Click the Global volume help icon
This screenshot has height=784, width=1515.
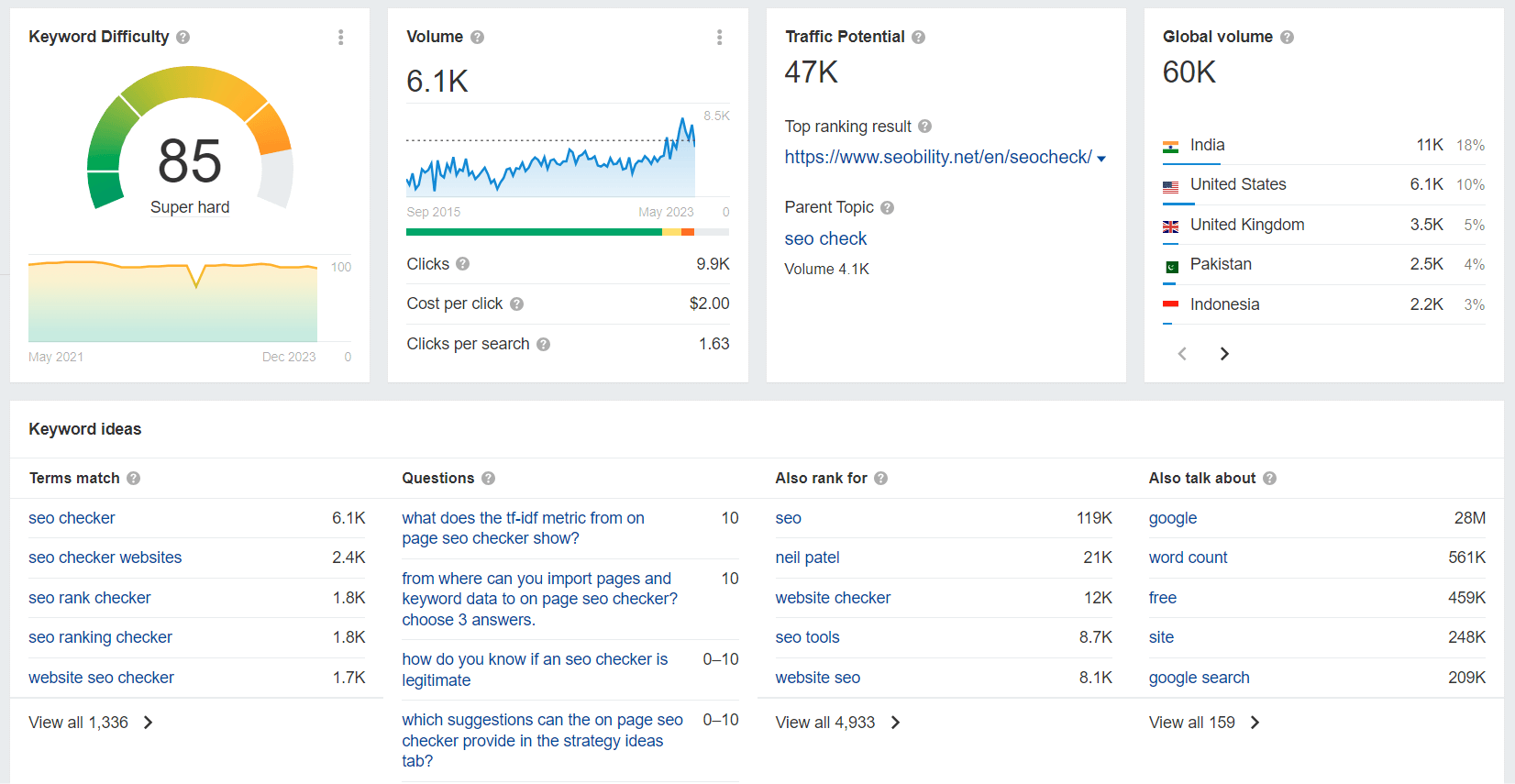[1287, 38]
